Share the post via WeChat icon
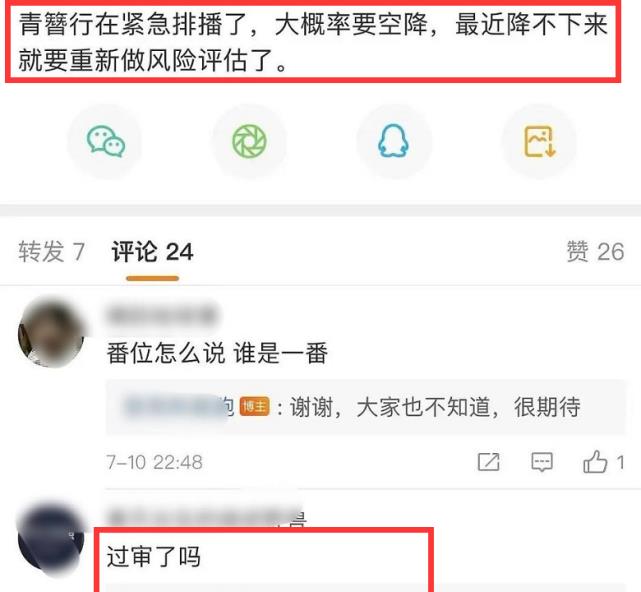641x592 pixels. point(105,141)
